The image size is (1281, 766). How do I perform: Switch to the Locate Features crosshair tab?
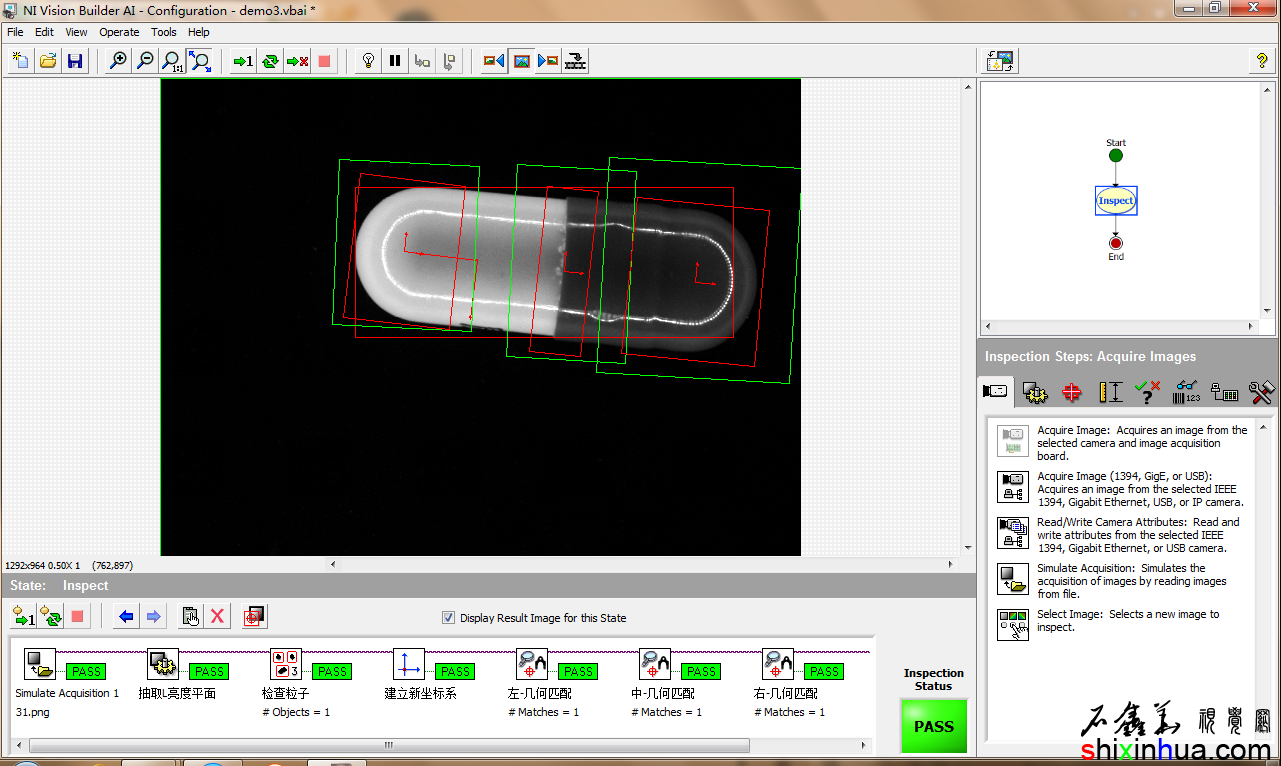(x=1072, y=393)
